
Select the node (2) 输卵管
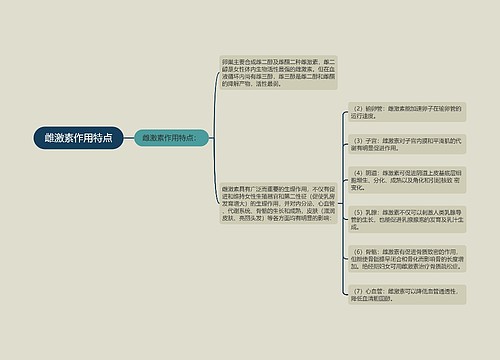point(407,112)
